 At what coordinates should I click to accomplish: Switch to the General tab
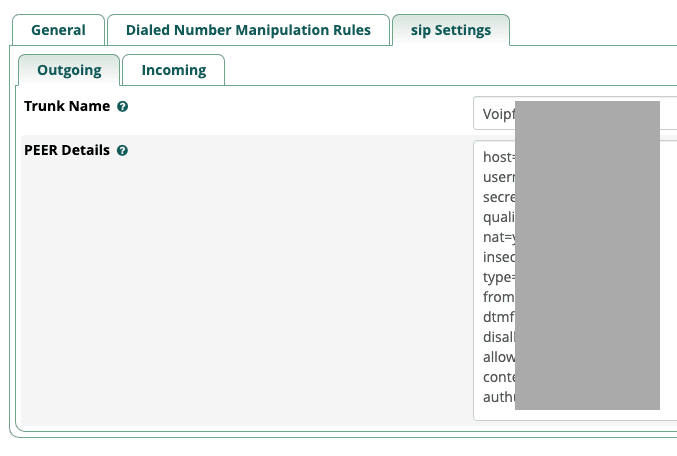pos(58,30)
